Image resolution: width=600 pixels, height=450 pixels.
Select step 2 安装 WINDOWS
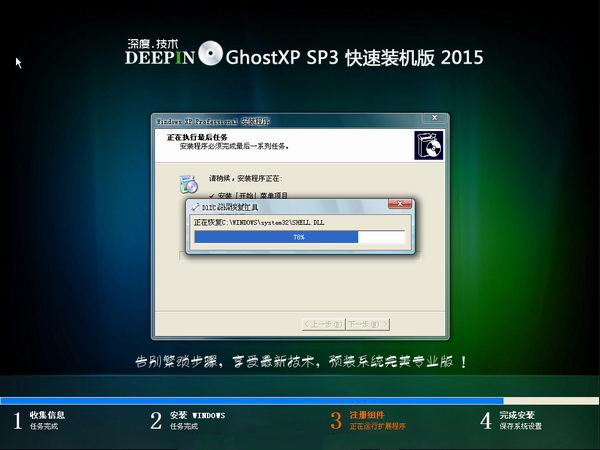188,420
